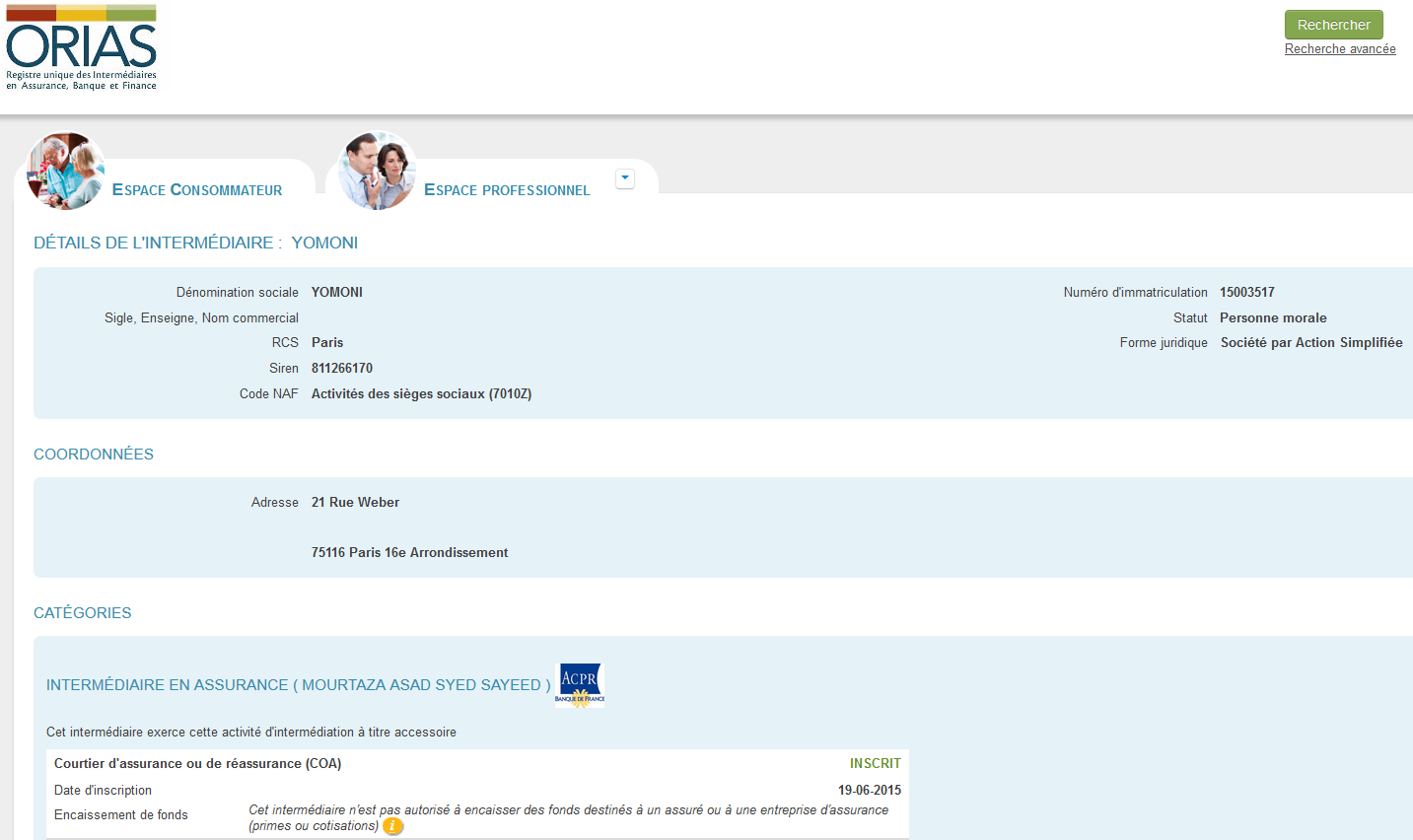Image resolution: width=1413 pixels, height=840 pixels.
Task: Click the Coordonnées section heading
Action: click(94, 455)
